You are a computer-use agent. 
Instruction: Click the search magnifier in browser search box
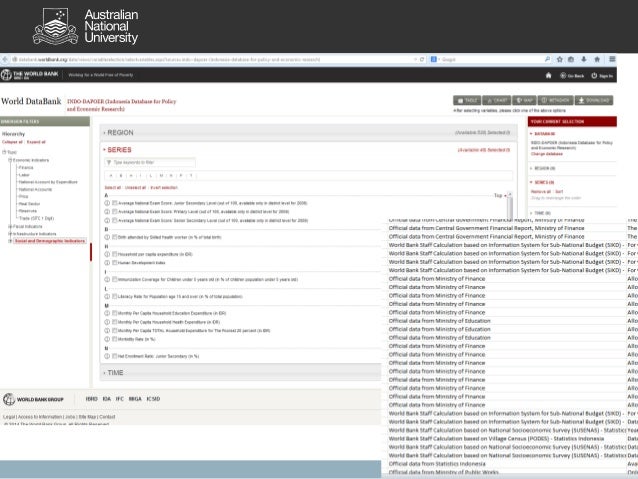coord(547,59)
